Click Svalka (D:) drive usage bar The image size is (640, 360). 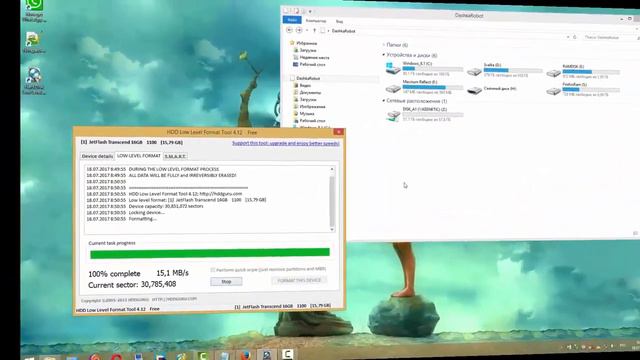[513, 70]
